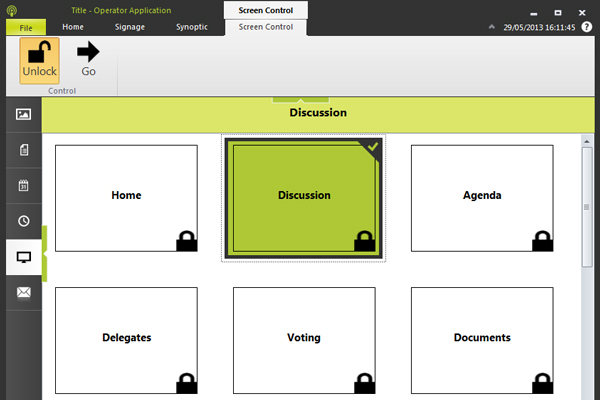Select the monitor screen sidebar icon
Image resolution: width=600 pixels, height=400 pixels.
(x=24, y=257)
